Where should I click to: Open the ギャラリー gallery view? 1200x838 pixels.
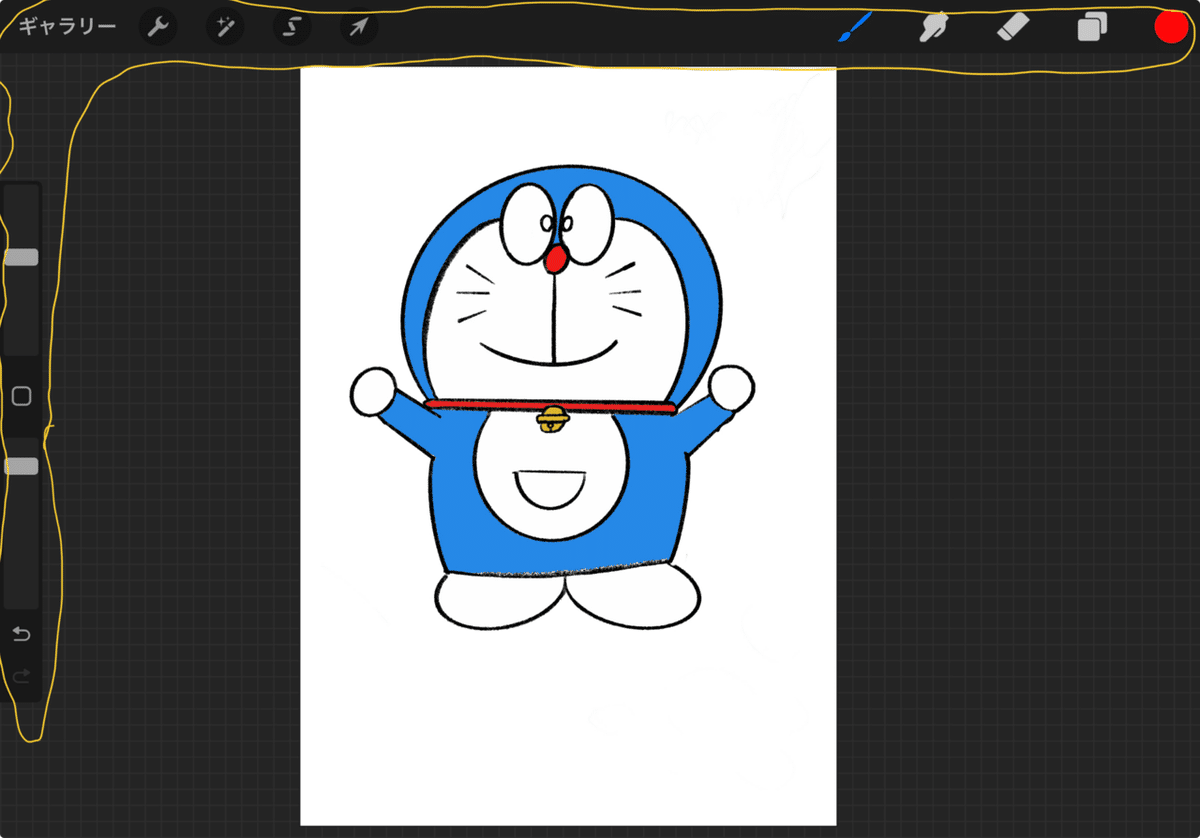click(67, 27)
